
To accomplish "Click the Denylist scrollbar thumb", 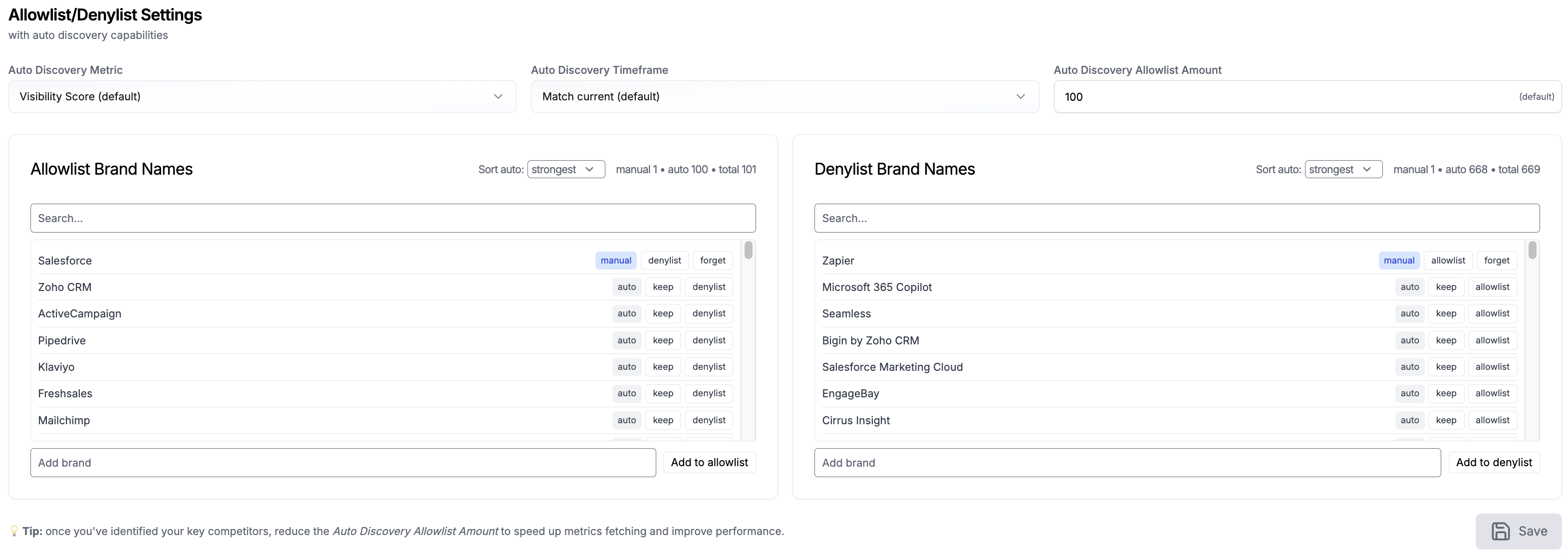I will pos(1532,250).
